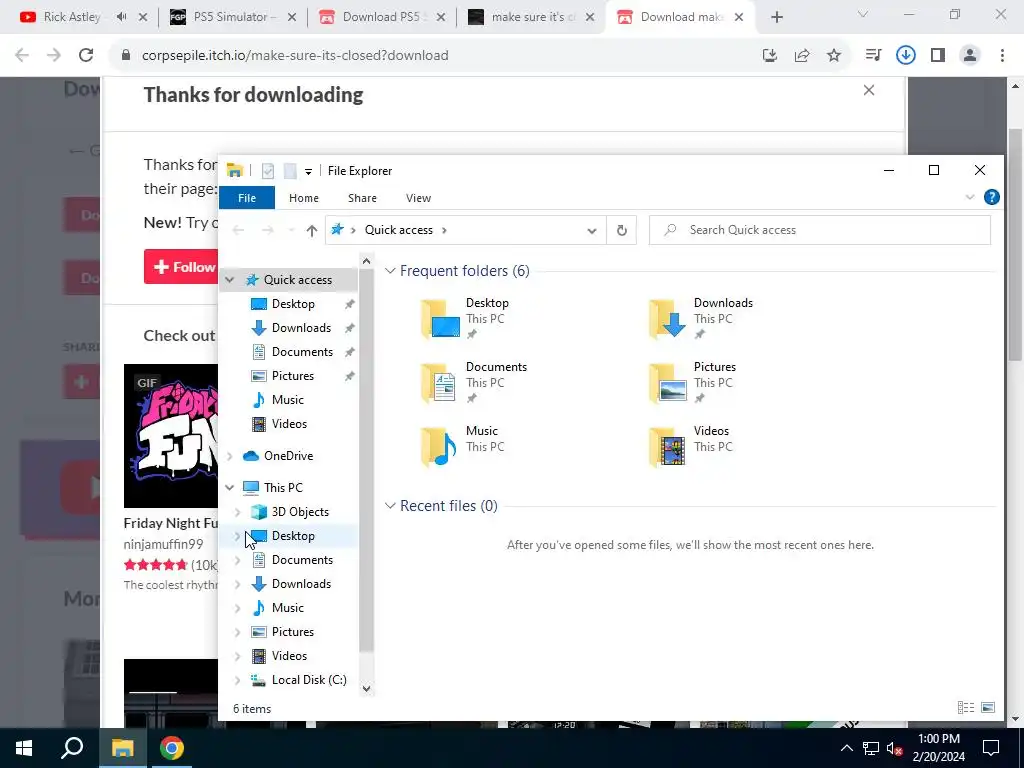The width and height of the screenshot is (1024, 768).
Task: Collapse the Frequent folders group
Action: click(390, 271)
